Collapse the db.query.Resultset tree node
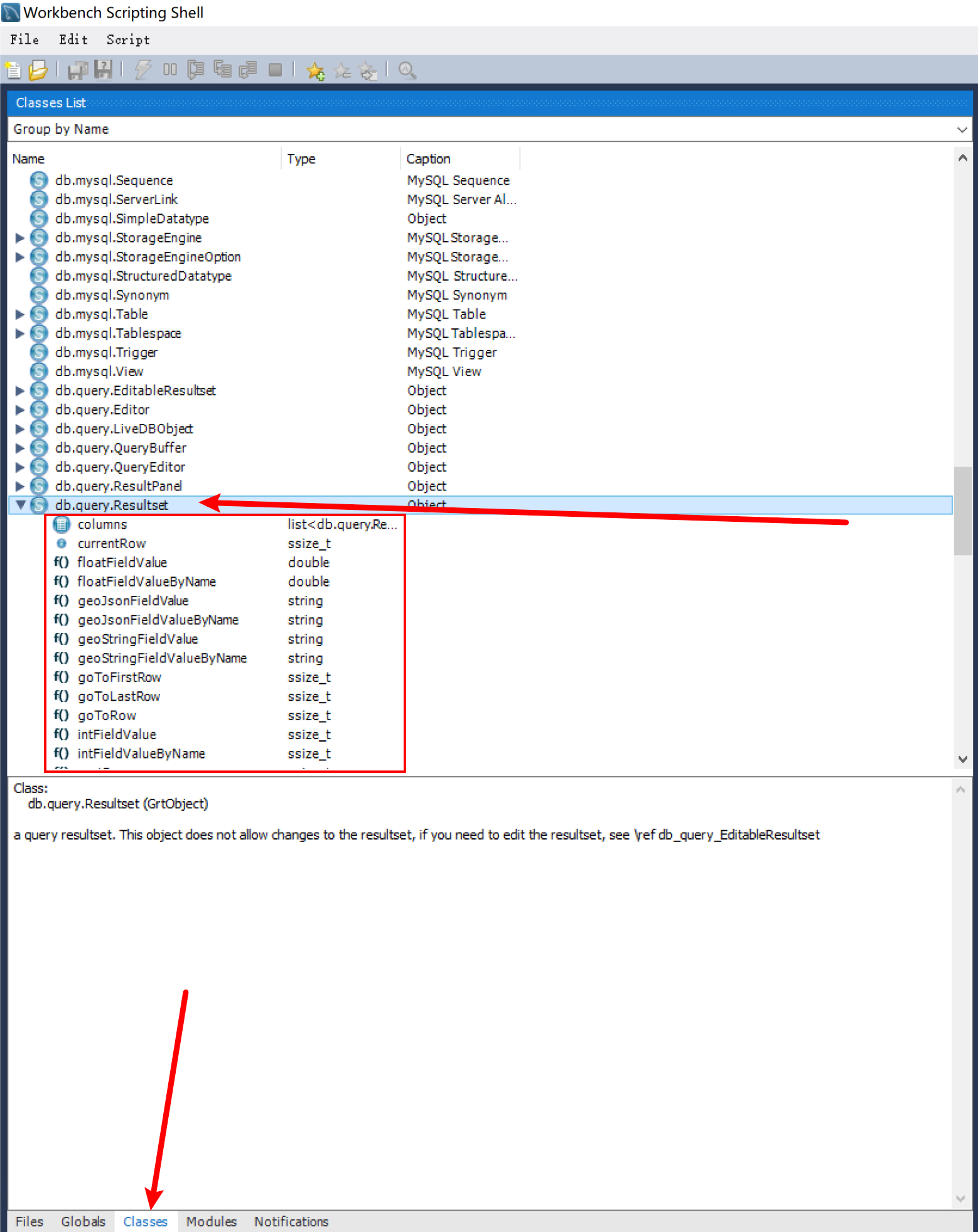The height and width of the screenshot is (1232, 978). coord(21,505)
